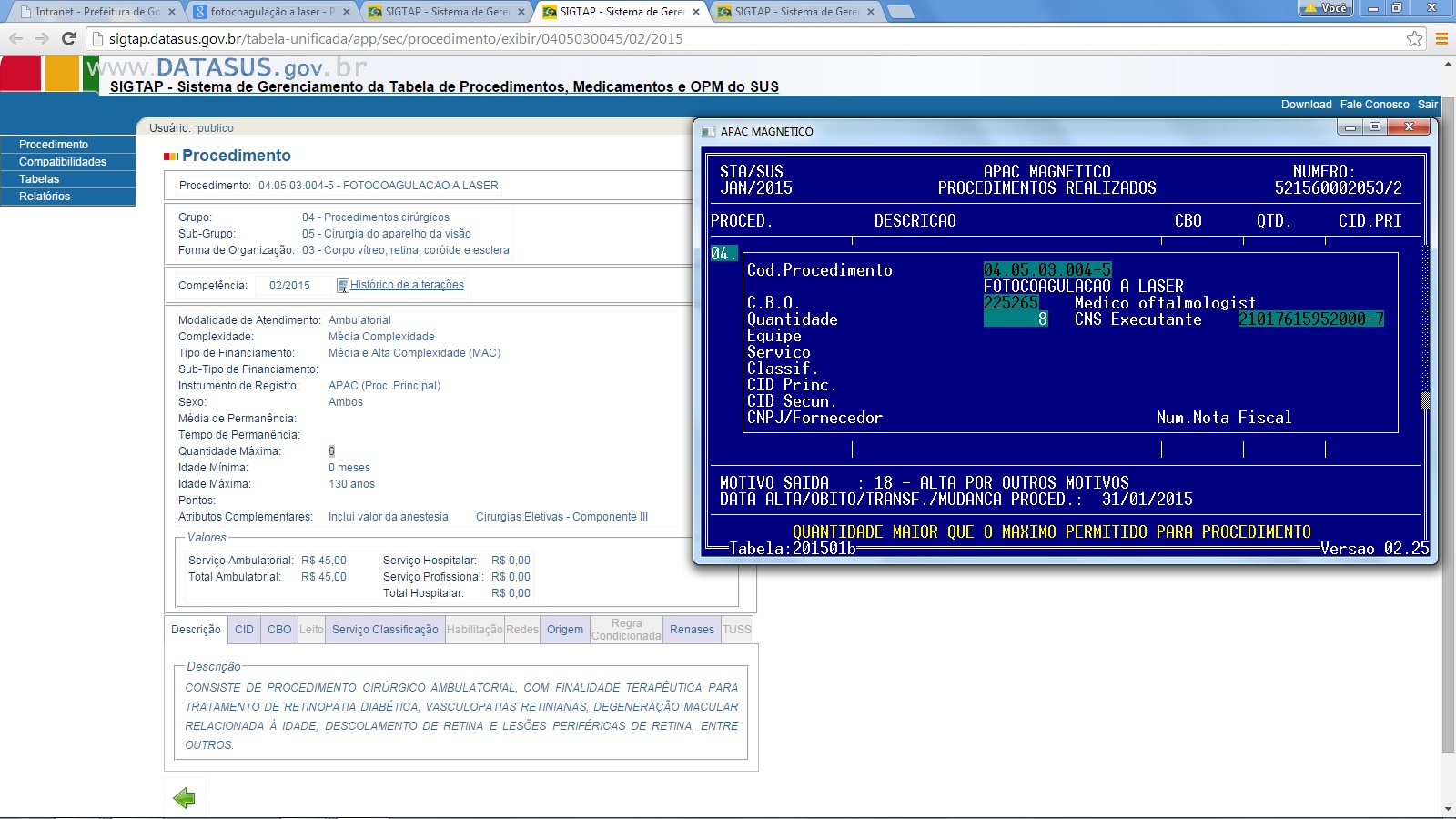Click browser back arrow

[15, 38]
